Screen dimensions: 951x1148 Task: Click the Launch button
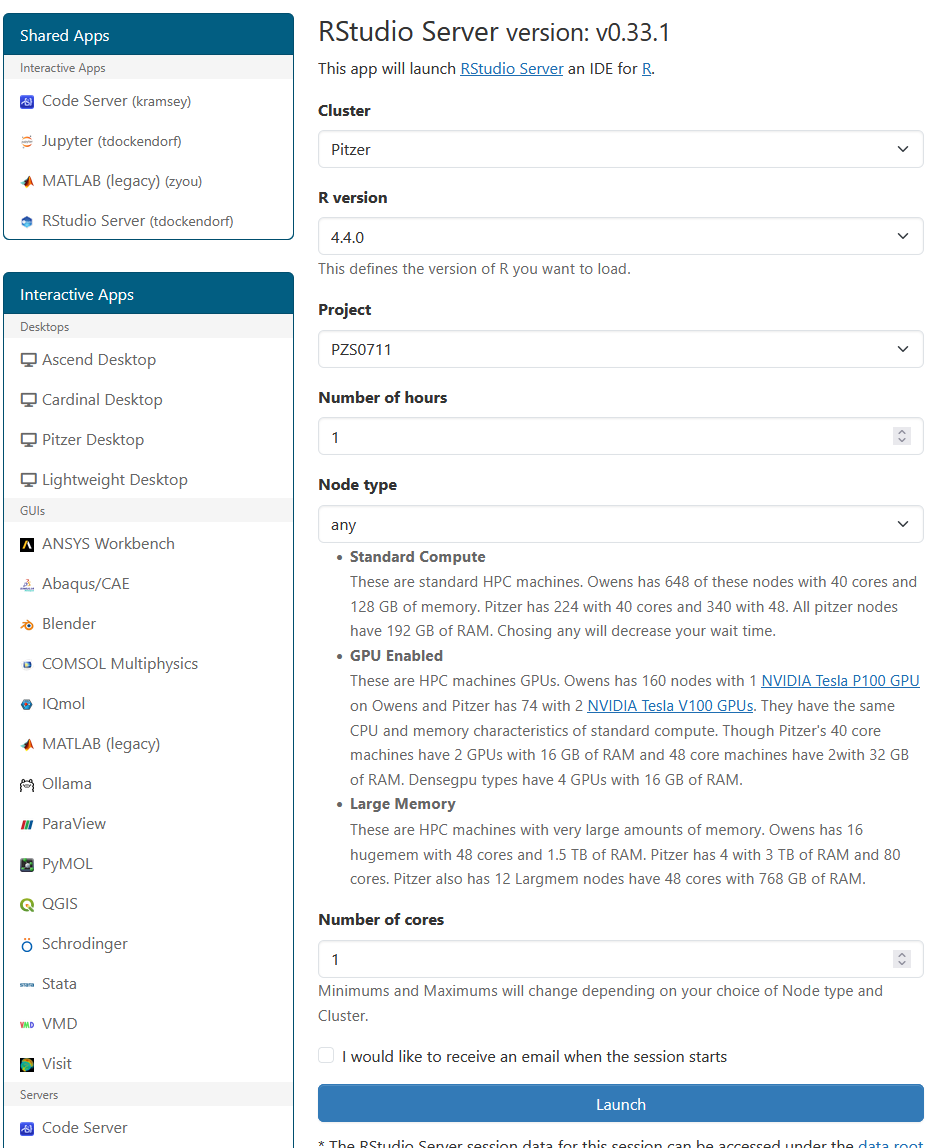(621, 1103)
